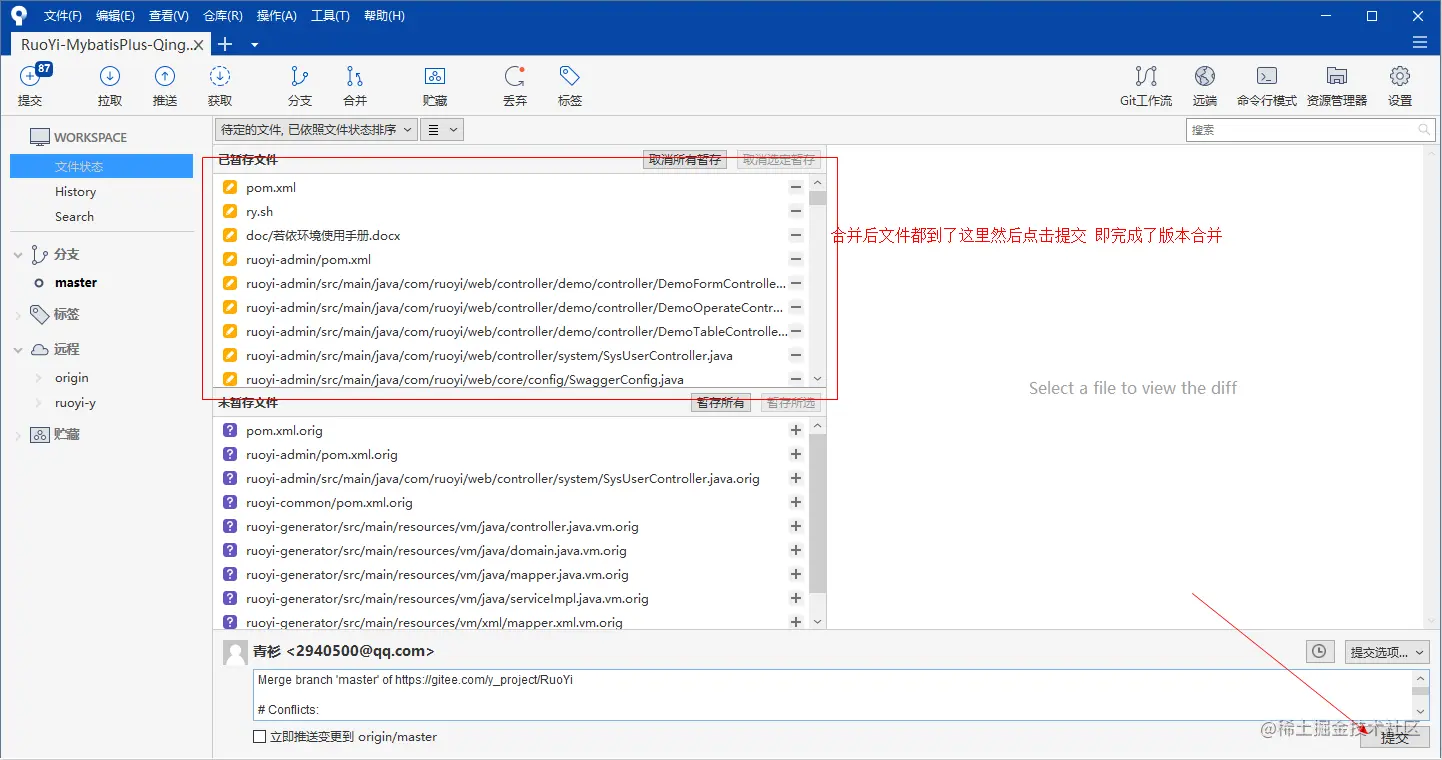
Task: Open the 查看(V) menu
Action: point(168,15)
